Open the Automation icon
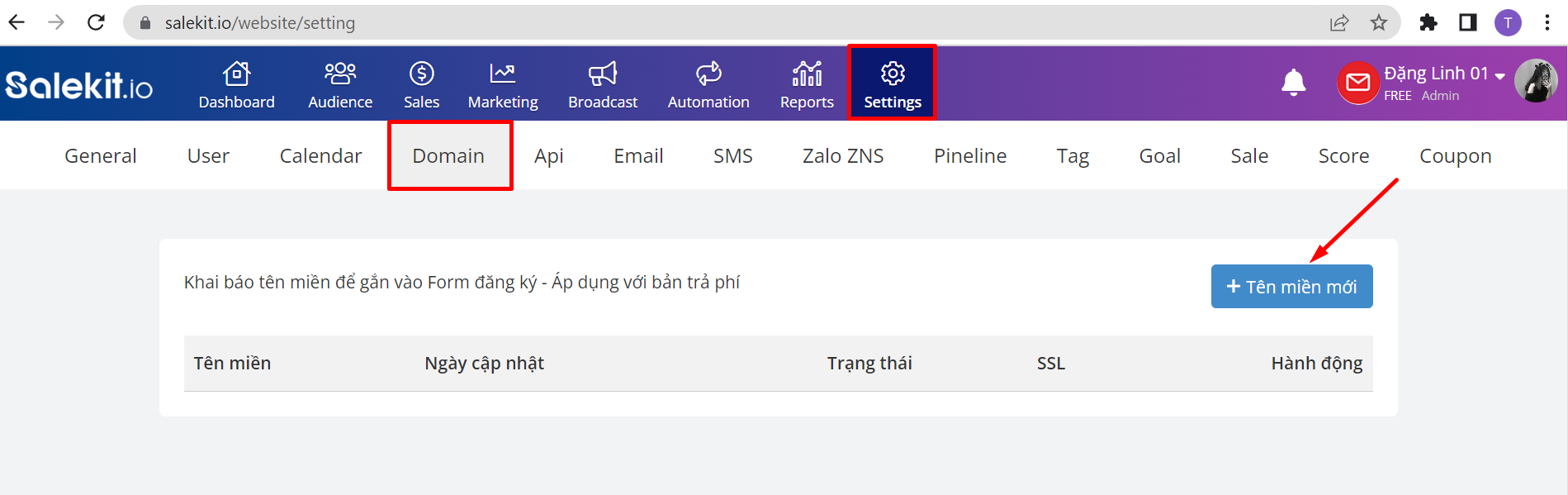The image size is (1568, 495). 708,74
